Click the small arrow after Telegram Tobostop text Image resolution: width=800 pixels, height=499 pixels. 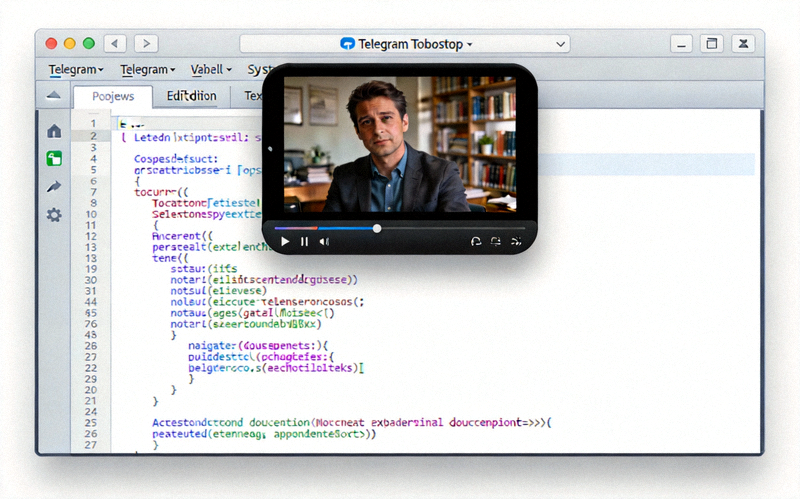click(x=469, y=44)
